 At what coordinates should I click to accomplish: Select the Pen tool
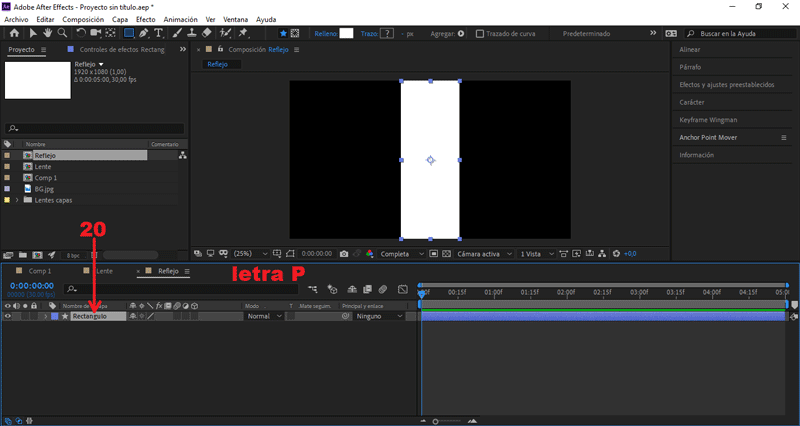pos(145,33)
